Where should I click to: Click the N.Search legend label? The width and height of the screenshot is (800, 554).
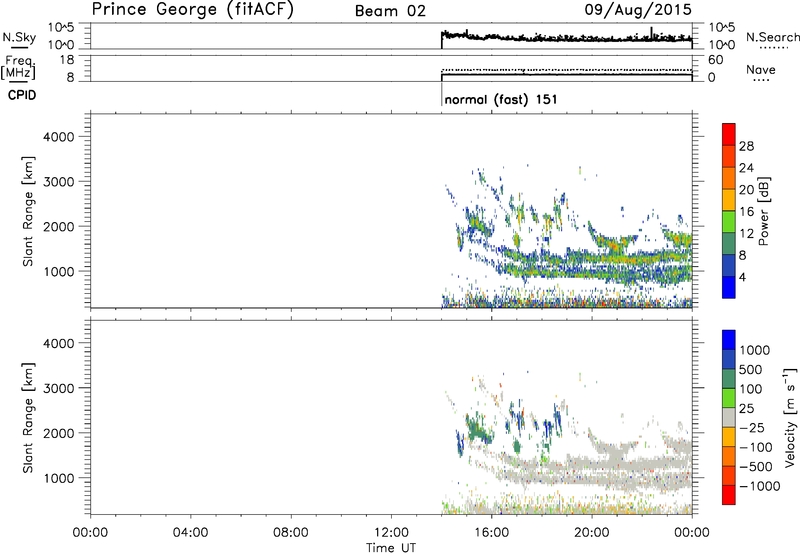(773, 37)
